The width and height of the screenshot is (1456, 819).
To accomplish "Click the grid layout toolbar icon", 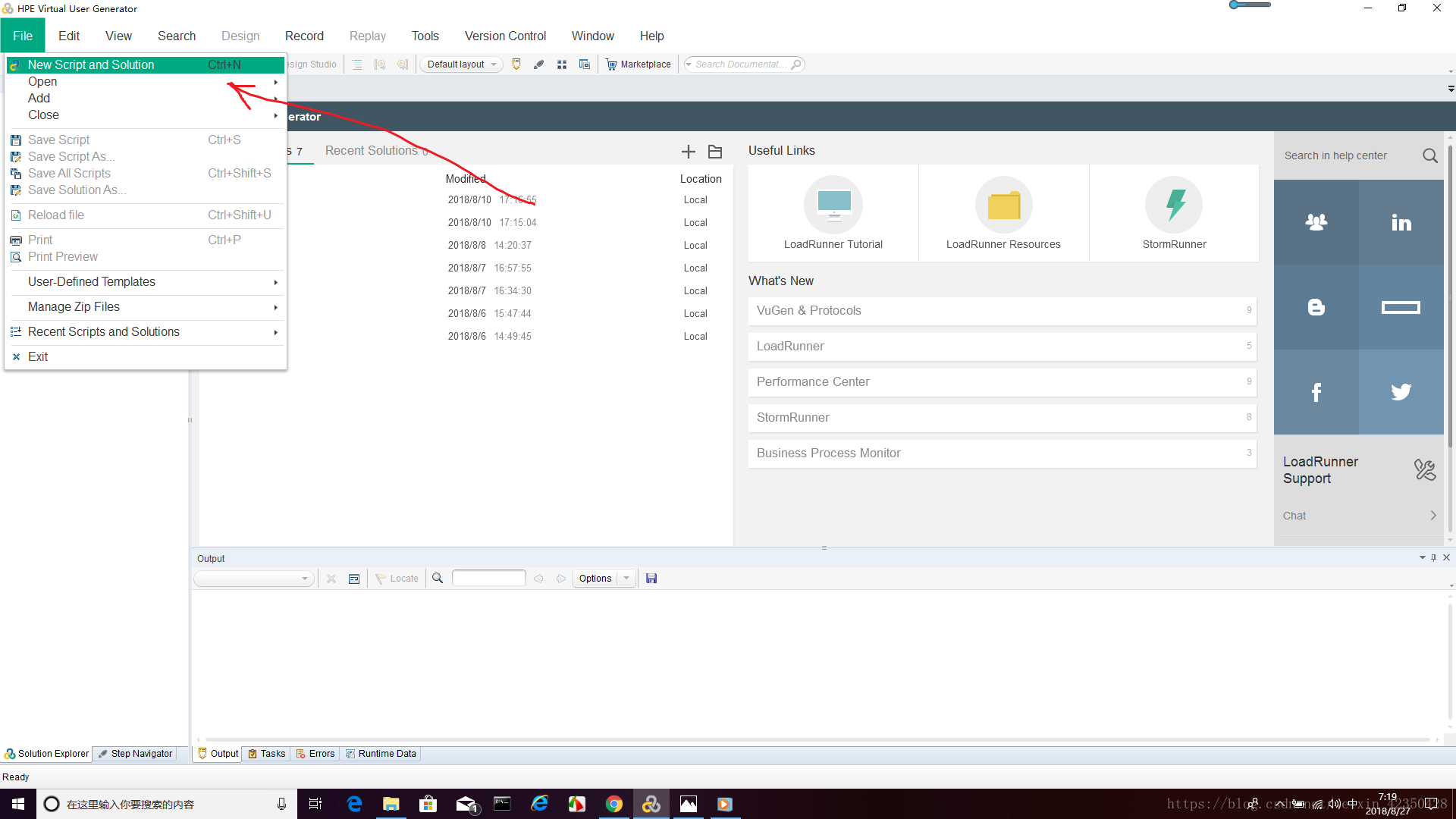I will [x=562, y=64].
